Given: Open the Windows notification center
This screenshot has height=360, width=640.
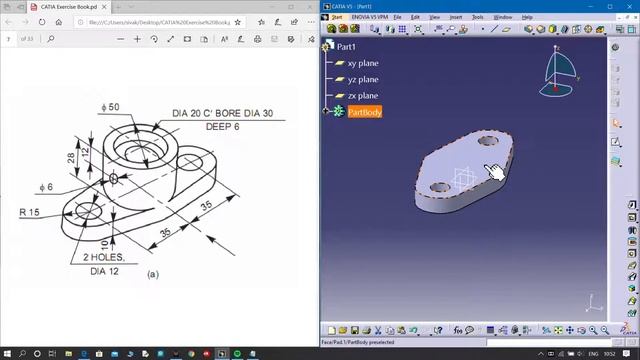Looking at the screenshot, I should [x=627, y=353].
